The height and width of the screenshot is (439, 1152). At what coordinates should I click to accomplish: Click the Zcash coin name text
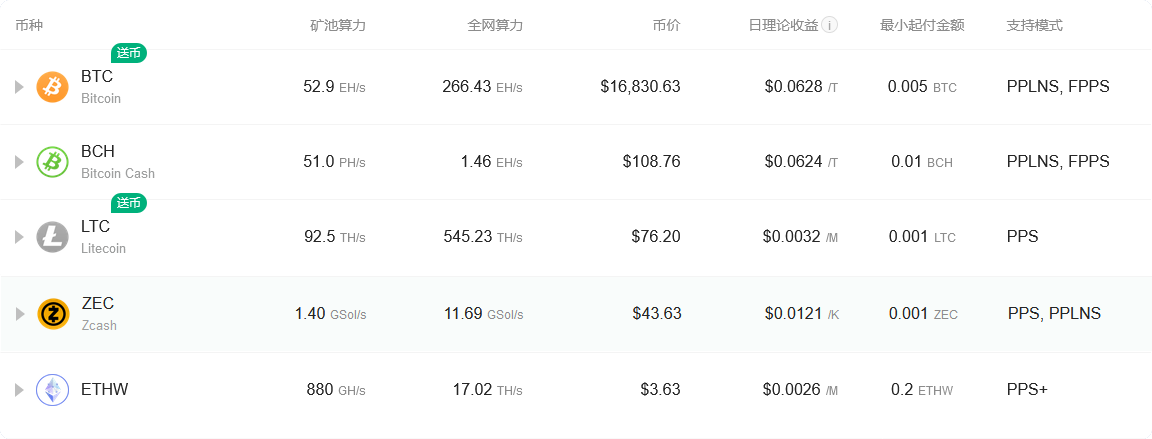pyautogui.click(x=99, y=325)
